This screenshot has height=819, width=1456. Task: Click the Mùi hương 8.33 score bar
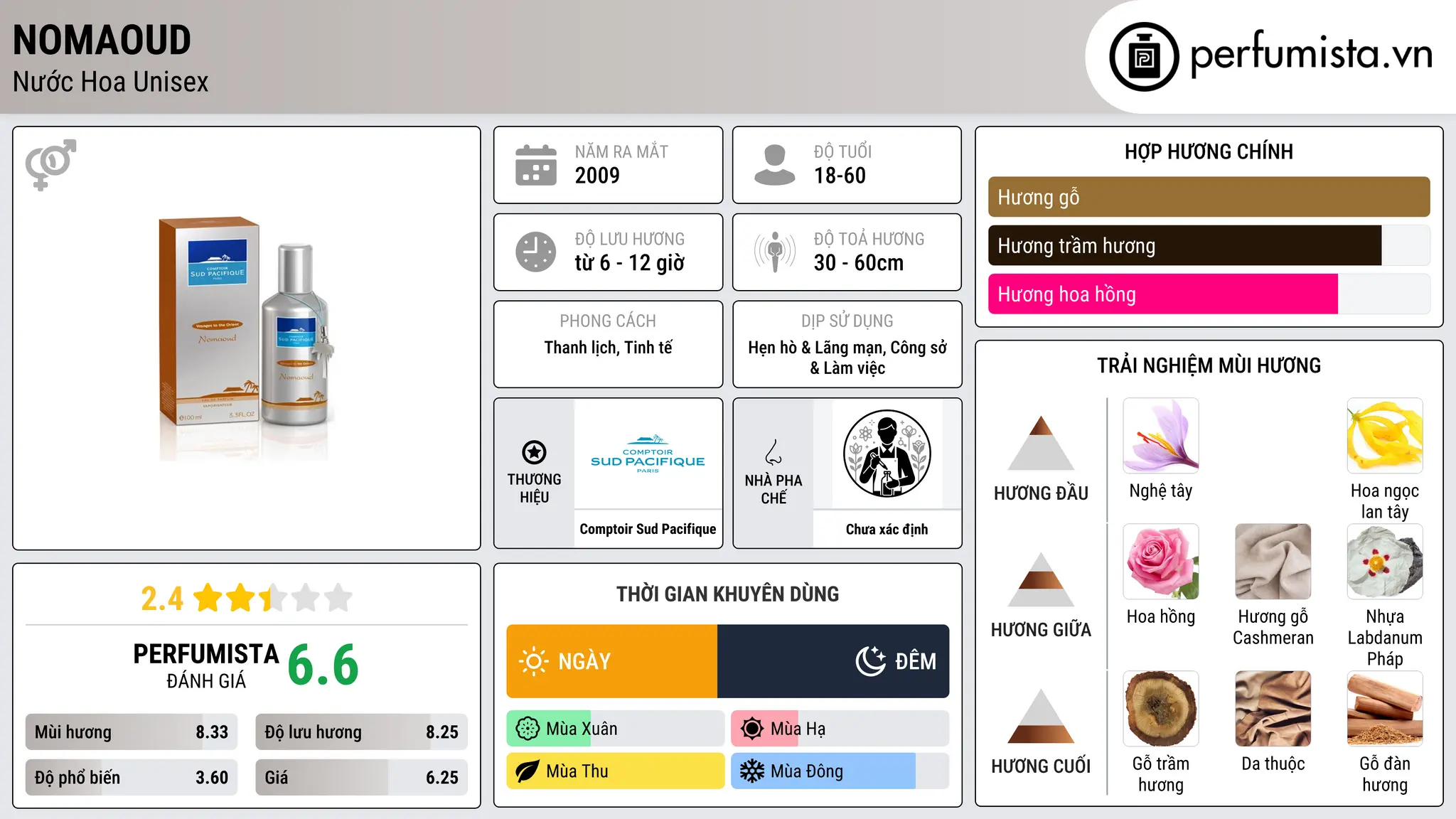tap(132, 732)
